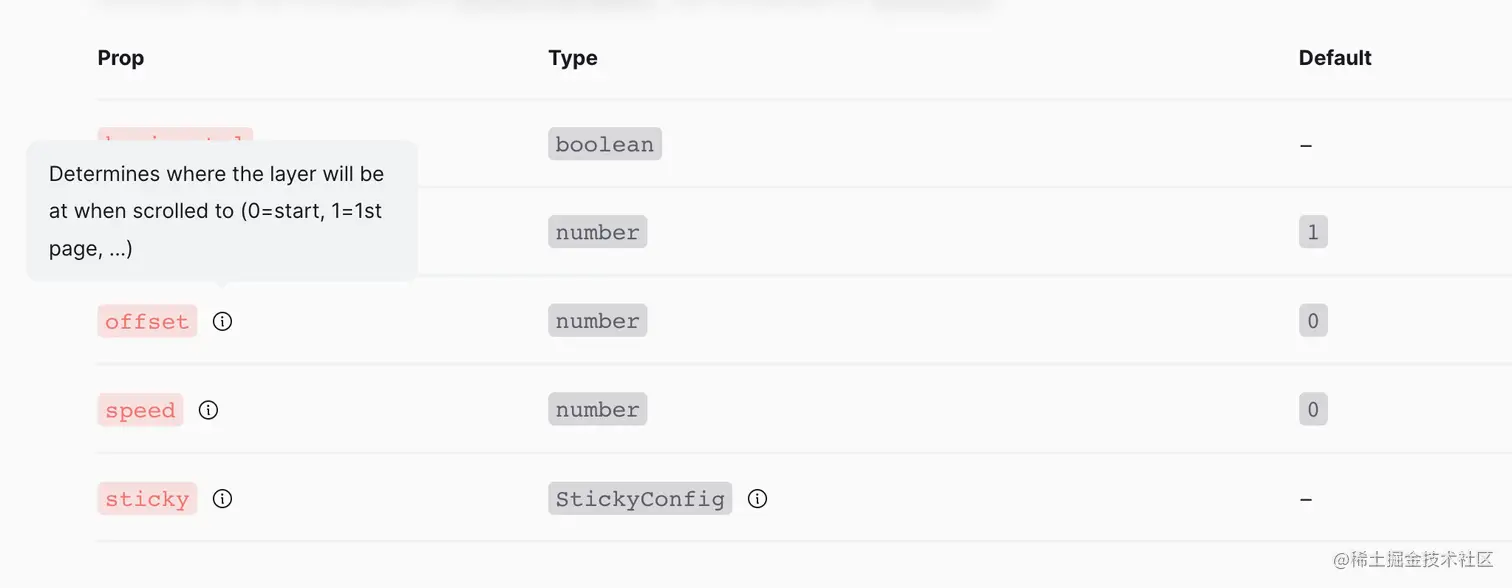Image resolution: width=1512 pixels, height=588 pixels.
Task: Click the number type beside default 1
Action: [x=597, y=232]
